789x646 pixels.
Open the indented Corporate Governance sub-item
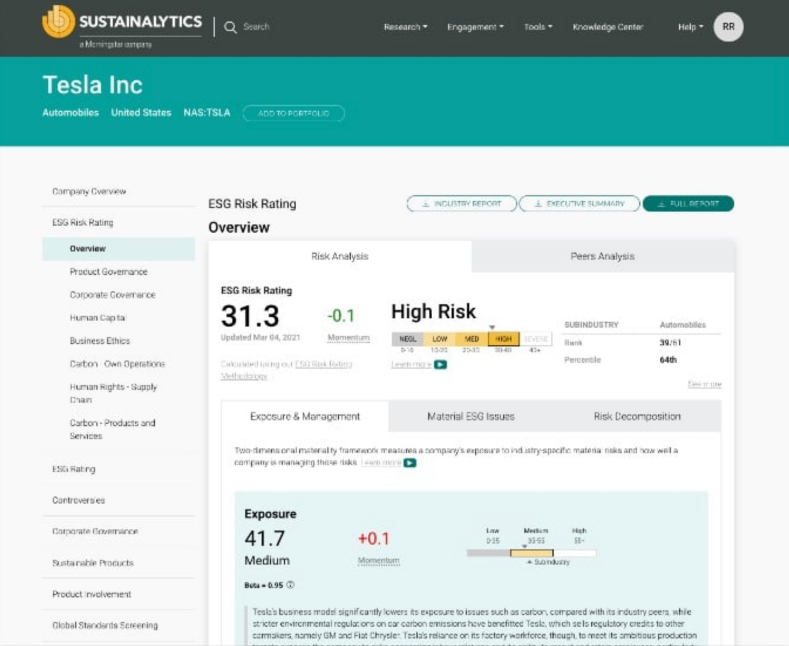tap(113, 295)
